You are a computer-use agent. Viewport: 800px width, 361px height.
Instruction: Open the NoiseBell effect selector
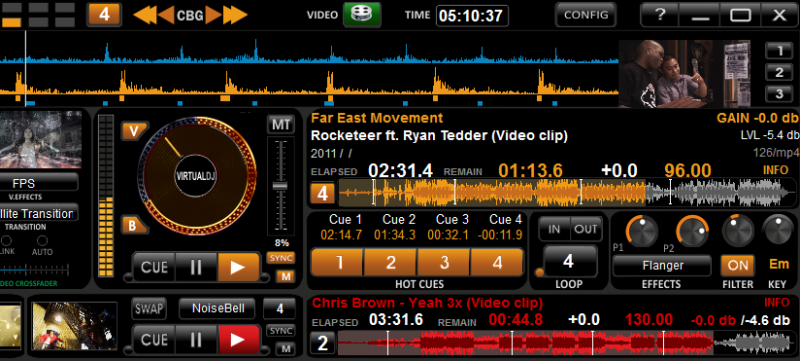pyautogui.click(x=217, y=308)
